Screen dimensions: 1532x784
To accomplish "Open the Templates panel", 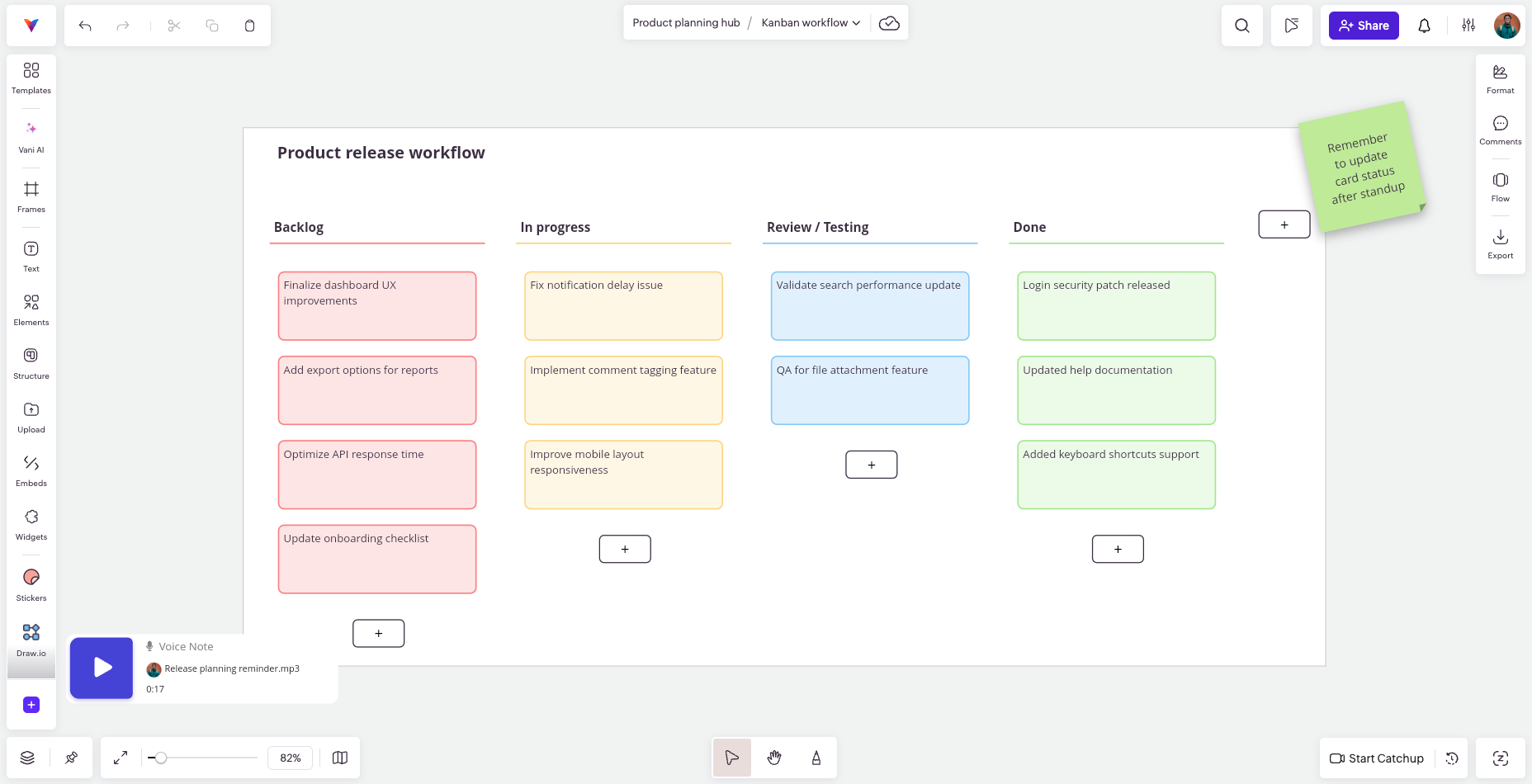I will [x=31, y=78].
